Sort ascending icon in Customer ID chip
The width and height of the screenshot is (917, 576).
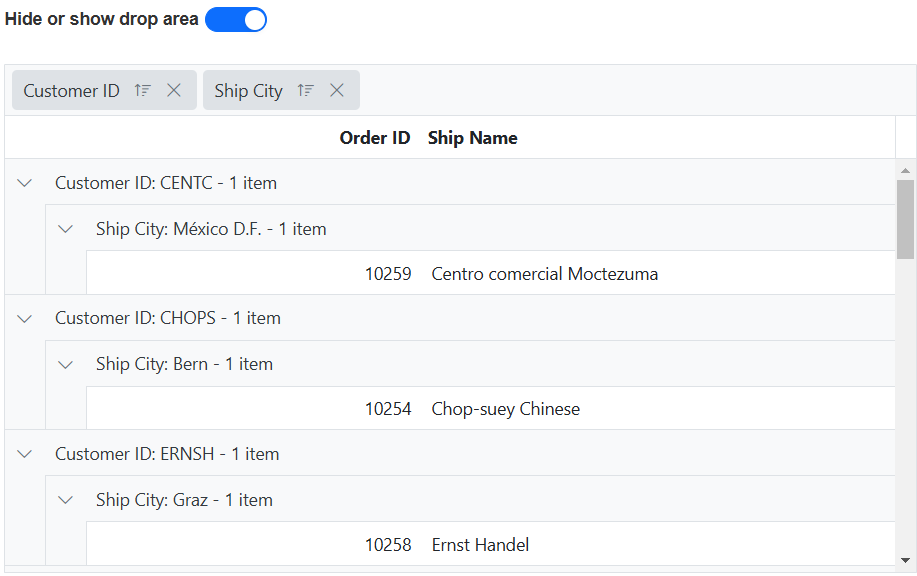click(x=143, y=90)
